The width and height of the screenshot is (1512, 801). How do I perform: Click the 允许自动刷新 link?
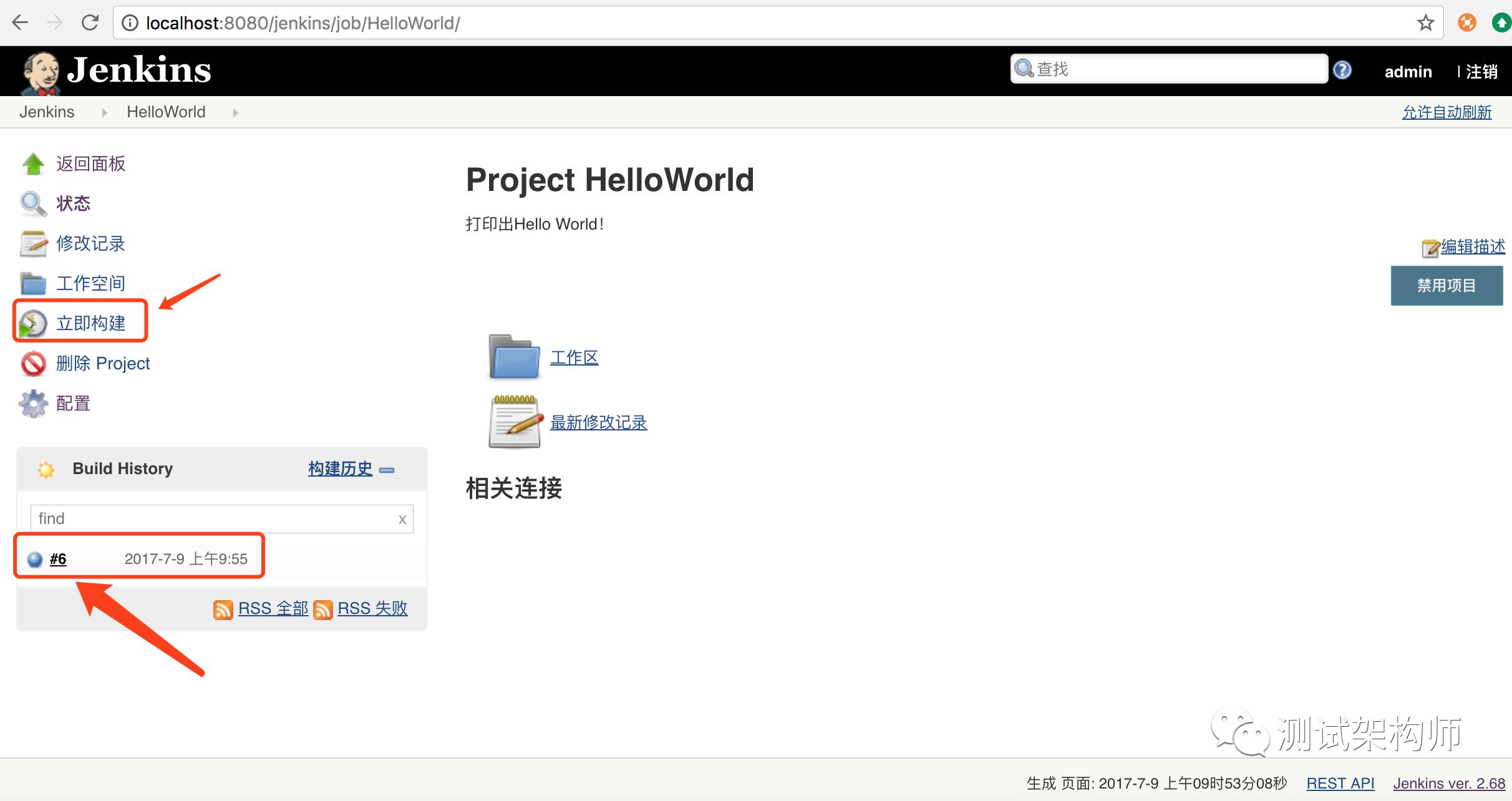pos(1447,112)
